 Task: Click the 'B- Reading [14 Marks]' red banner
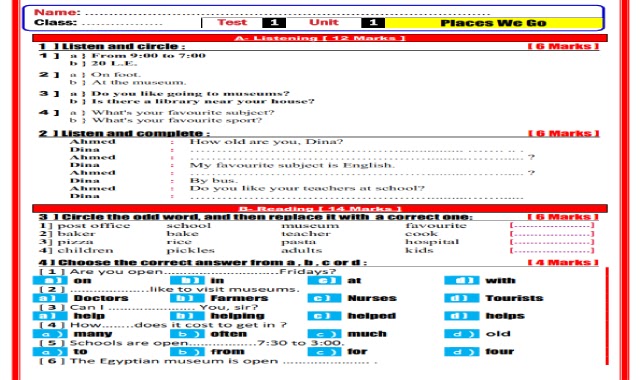click(320, 209)
